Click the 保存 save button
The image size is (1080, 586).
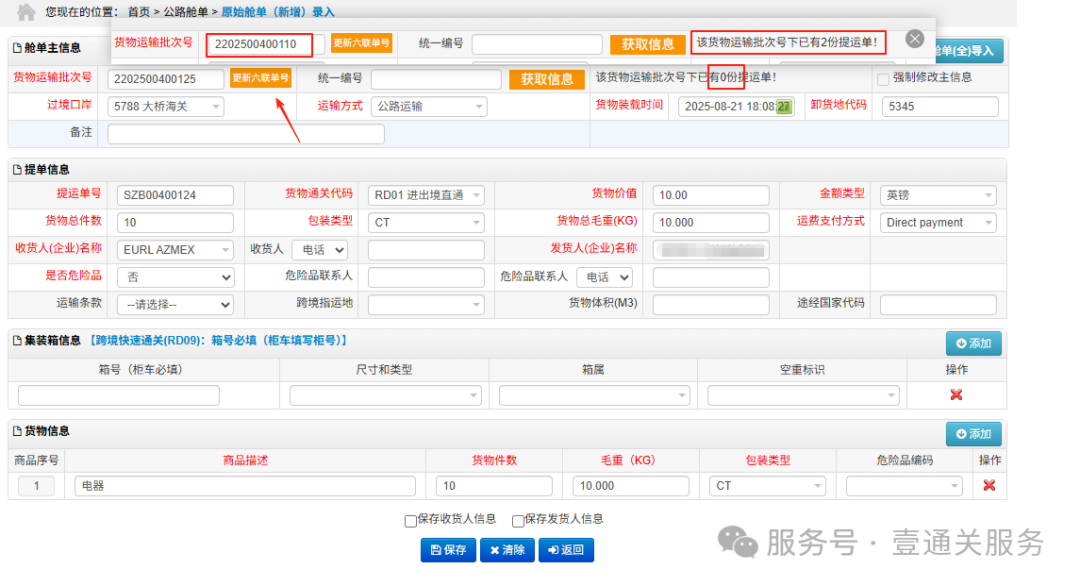point(448,550)
